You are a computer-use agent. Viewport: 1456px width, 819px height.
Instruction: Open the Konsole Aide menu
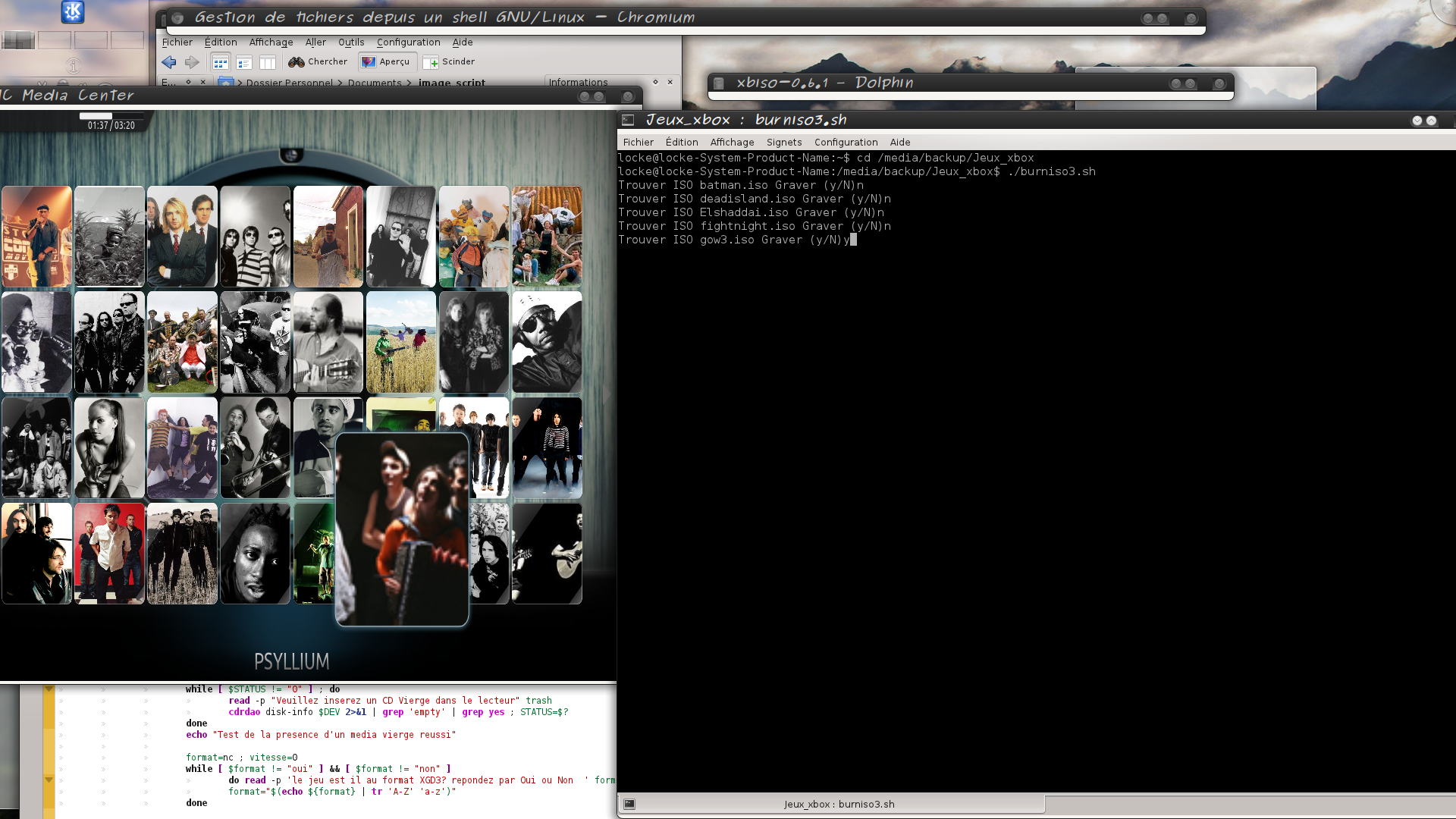point(900,142)
